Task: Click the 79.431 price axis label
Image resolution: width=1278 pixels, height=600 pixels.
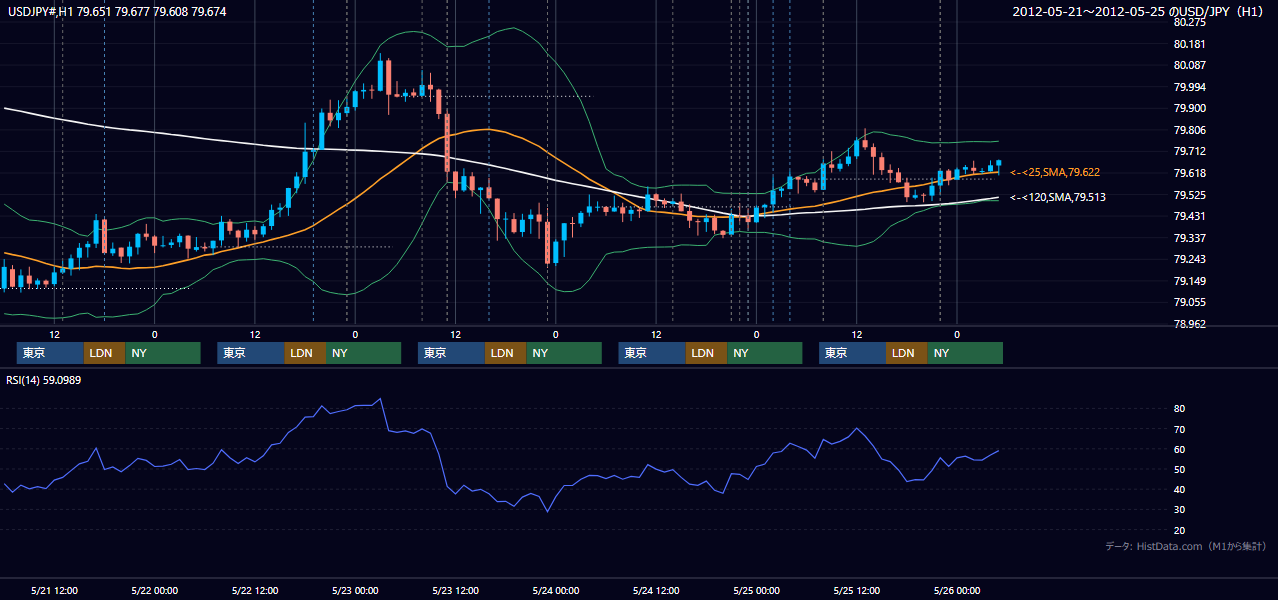Action: tap(1190, 216)
